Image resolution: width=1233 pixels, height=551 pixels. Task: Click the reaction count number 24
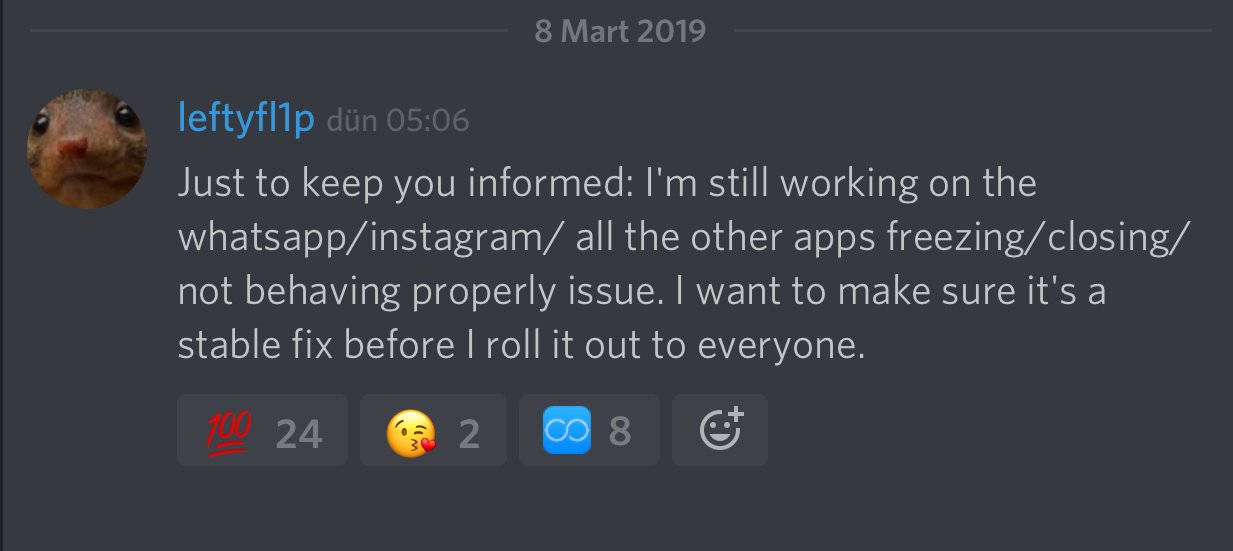tap(298, 433)
